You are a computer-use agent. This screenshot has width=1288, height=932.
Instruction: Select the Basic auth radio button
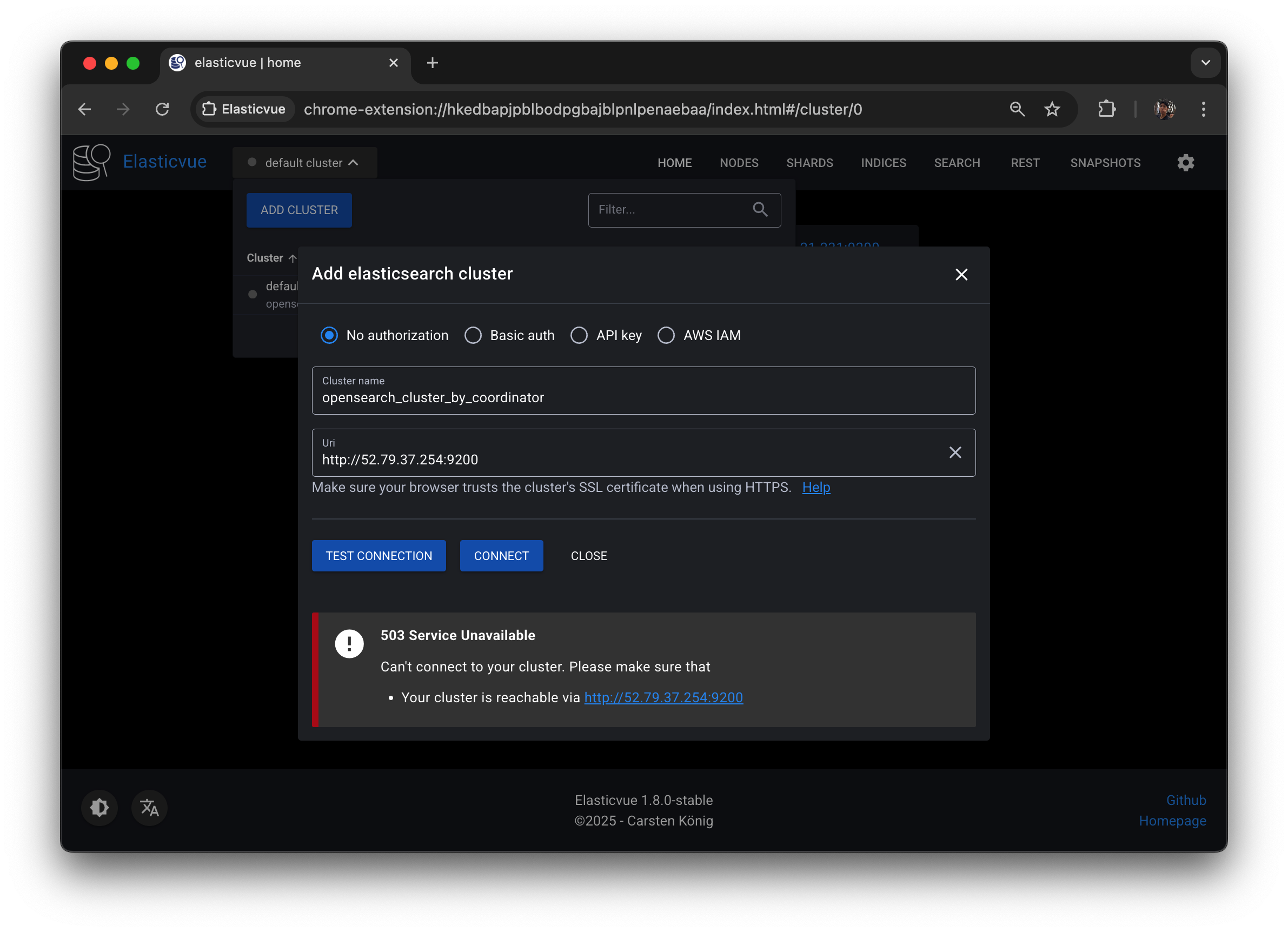coord(473,335)
